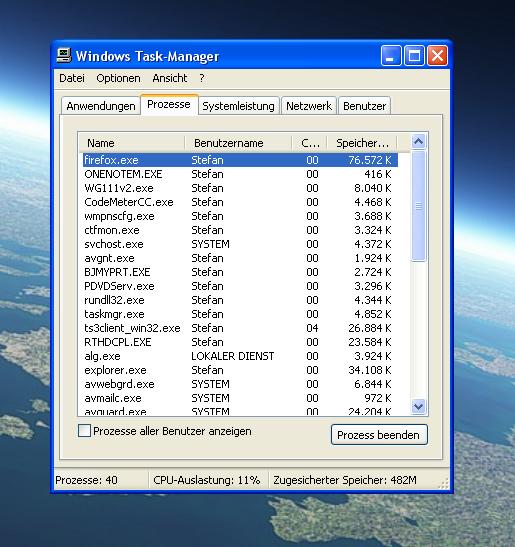The height and width of the screenshot is (547, 515).
Task: Click memory value 26.884 K
Action: [x=370, y=328]
